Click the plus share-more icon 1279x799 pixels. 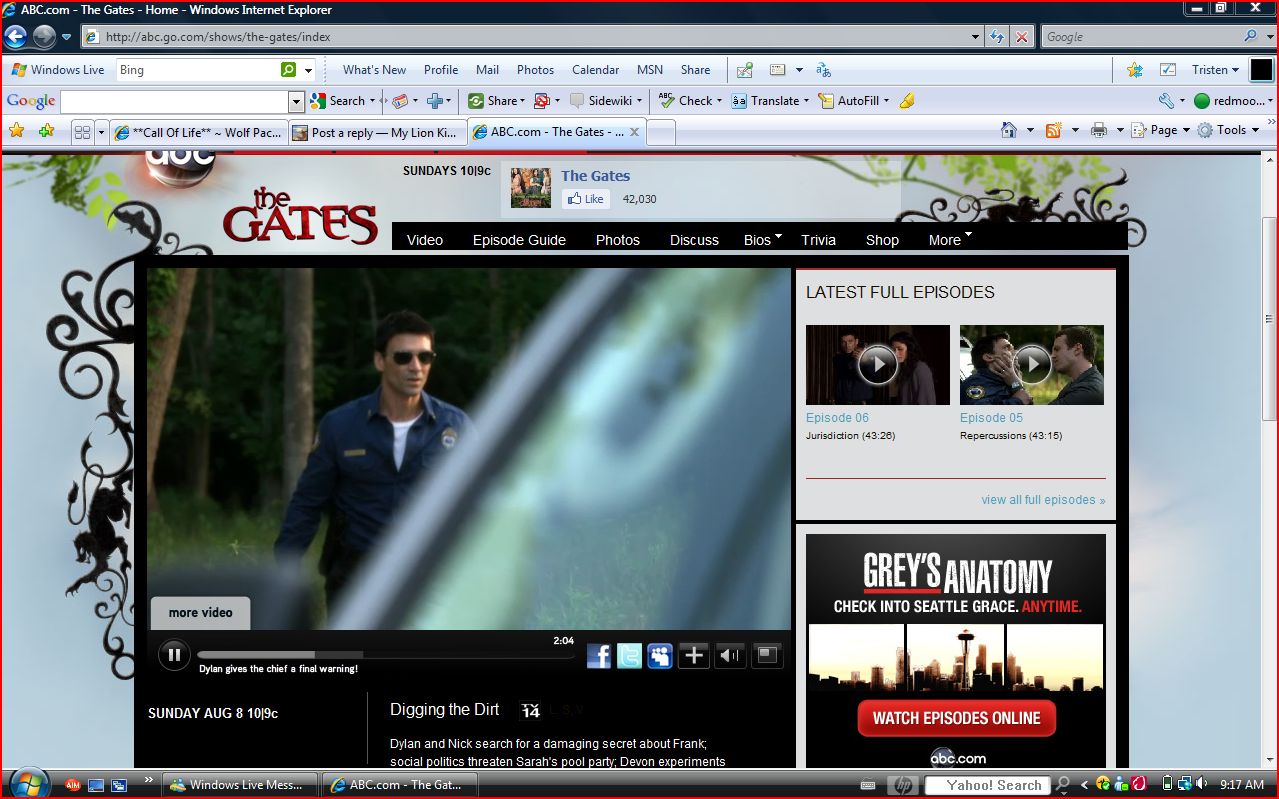point(693,656)
